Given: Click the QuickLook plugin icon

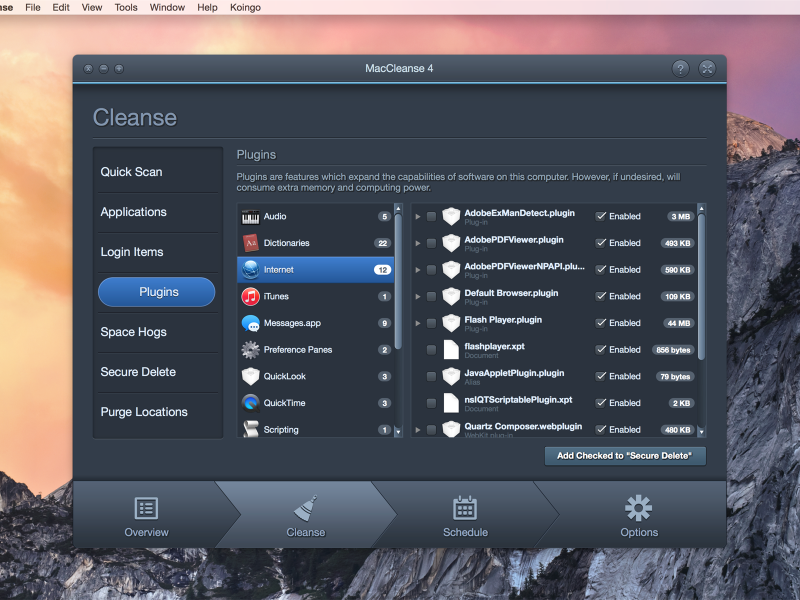Looking at the screenshot, I should coord(250,377).
